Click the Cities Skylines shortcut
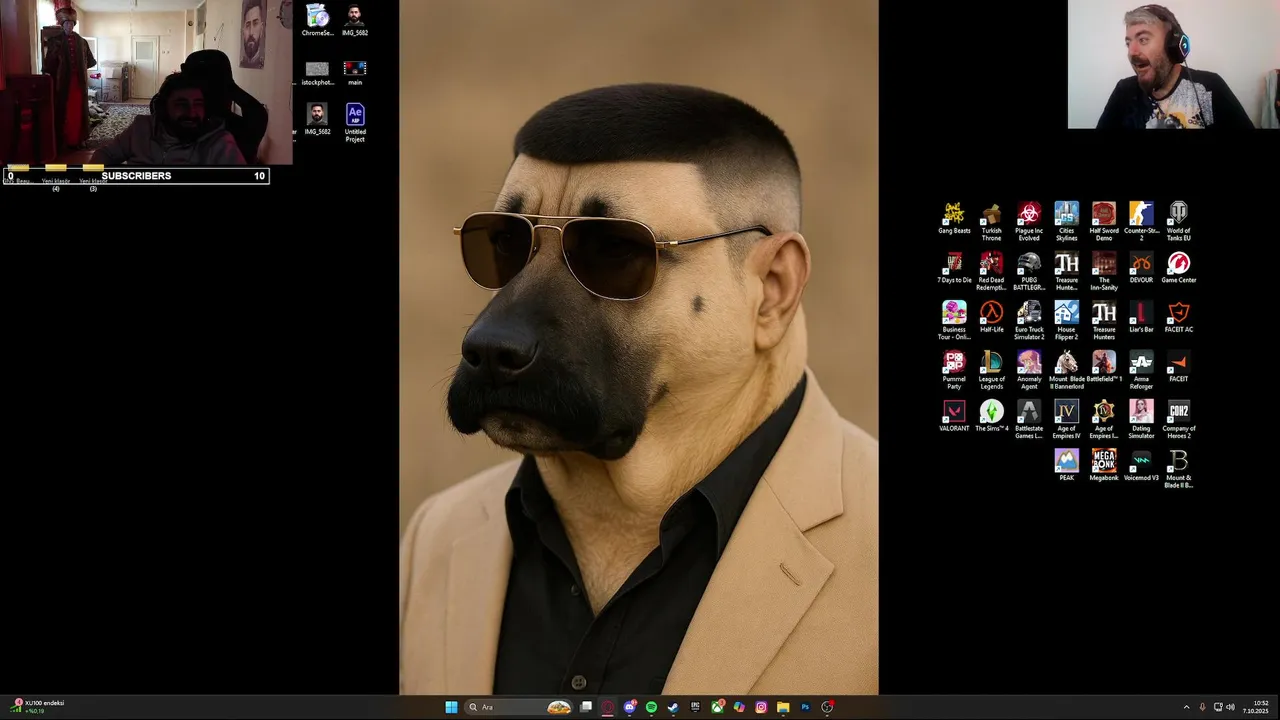Screen dimensions: 1280x720 point(1066,221)
